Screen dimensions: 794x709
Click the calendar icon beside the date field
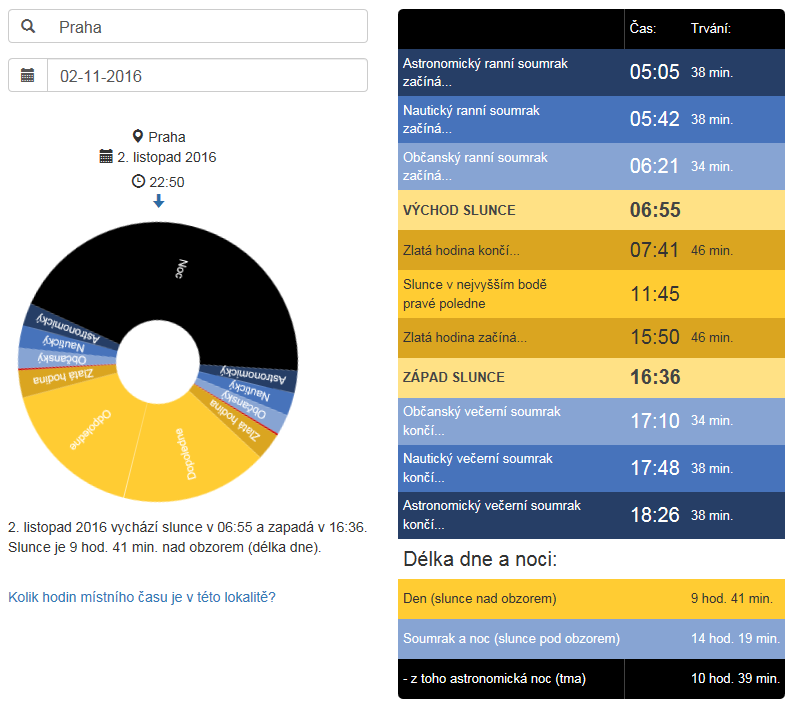[28, 75]
